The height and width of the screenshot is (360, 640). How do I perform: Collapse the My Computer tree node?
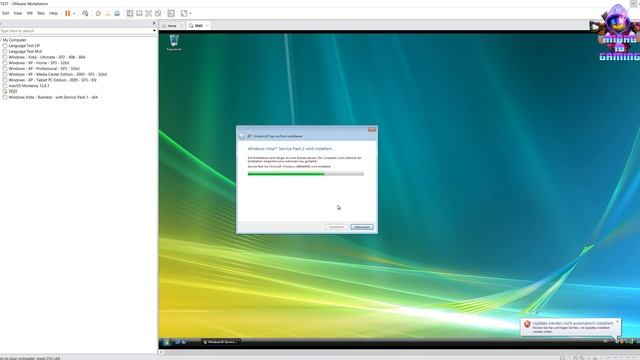click(x=1, y=40)
